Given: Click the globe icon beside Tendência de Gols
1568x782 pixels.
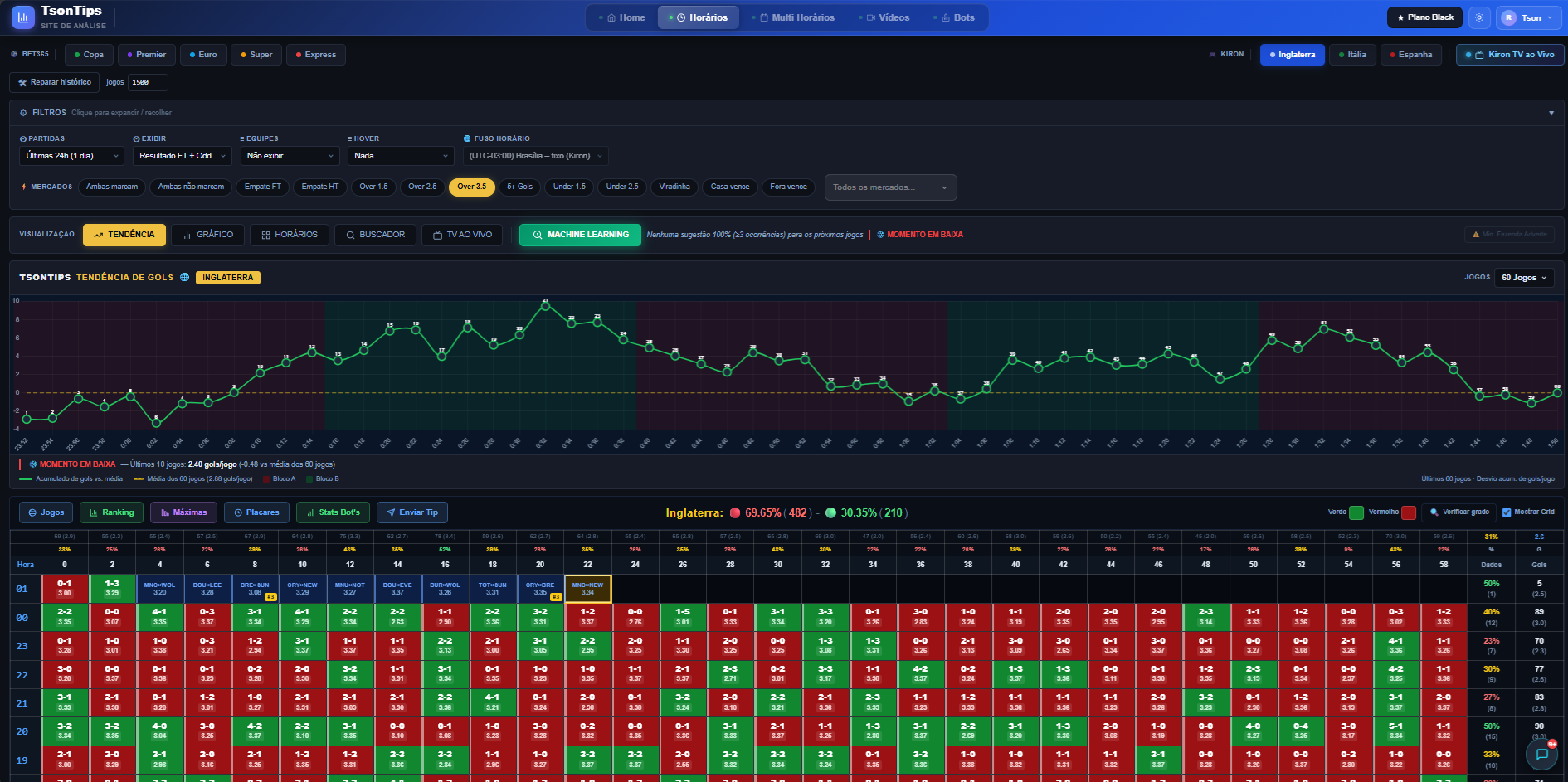Looking at the screenshot, I should tap(184, 278).
